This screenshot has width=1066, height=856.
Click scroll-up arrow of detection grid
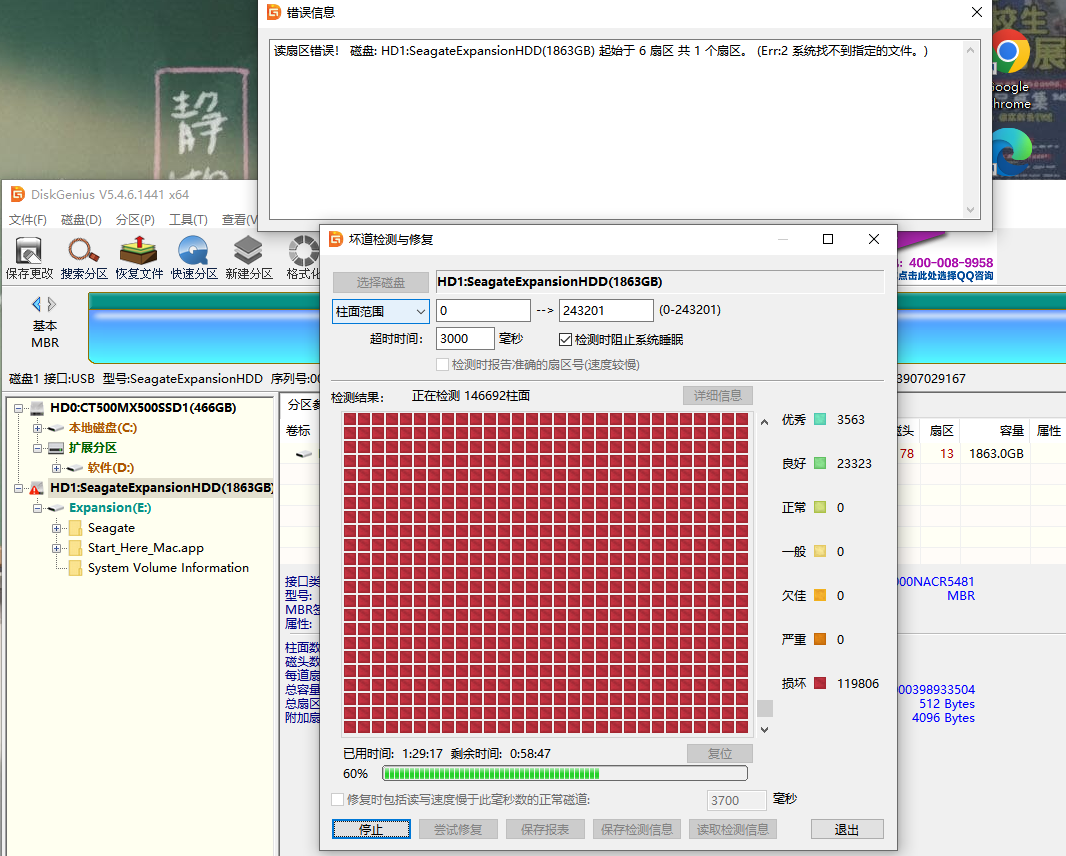[765, 422]
